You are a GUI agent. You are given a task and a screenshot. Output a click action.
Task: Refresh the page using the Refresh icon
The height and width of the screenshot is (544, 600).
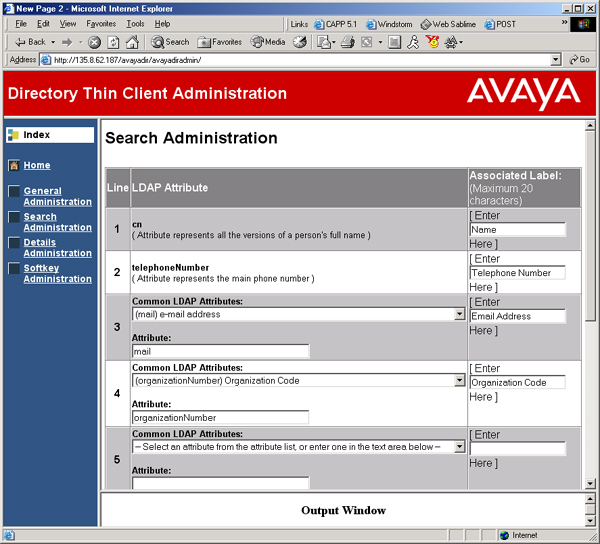click(x=113, y=42)
